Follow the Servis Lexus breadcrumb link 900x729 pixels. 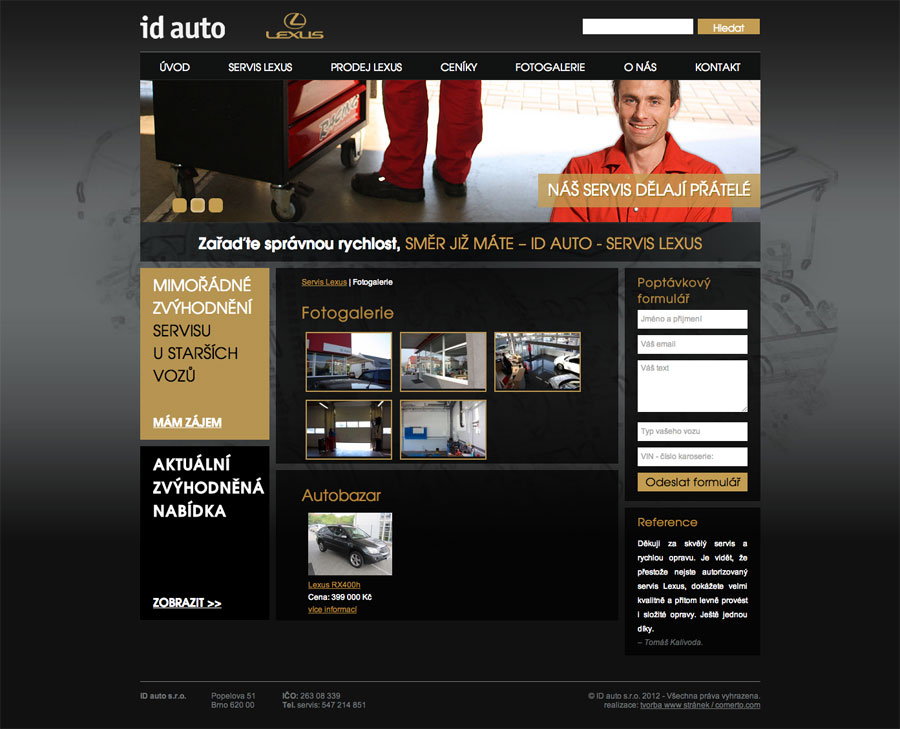[x=324, y=282]
